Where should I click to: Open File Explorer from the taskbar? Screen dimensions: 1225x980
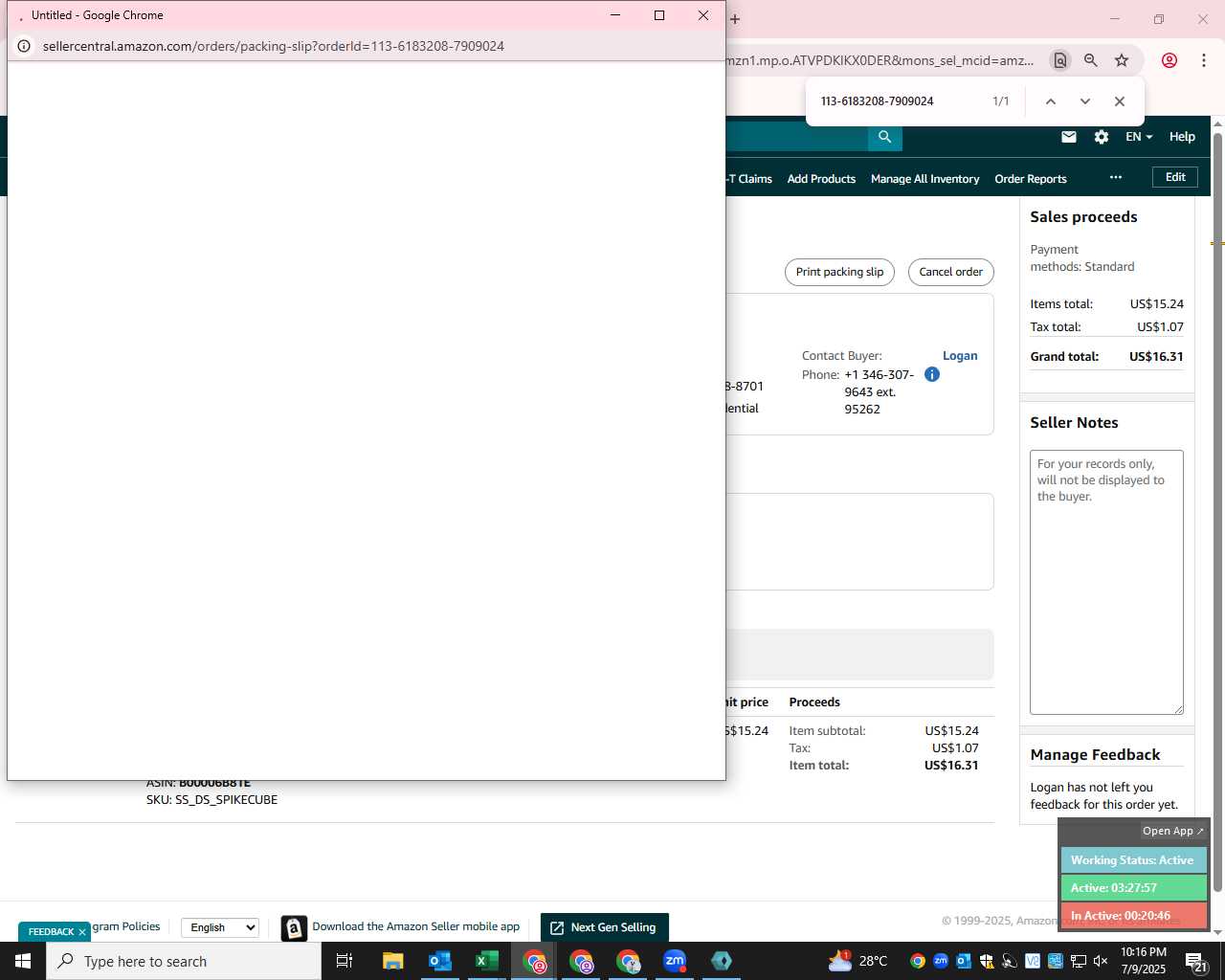(x=392, y=961)
